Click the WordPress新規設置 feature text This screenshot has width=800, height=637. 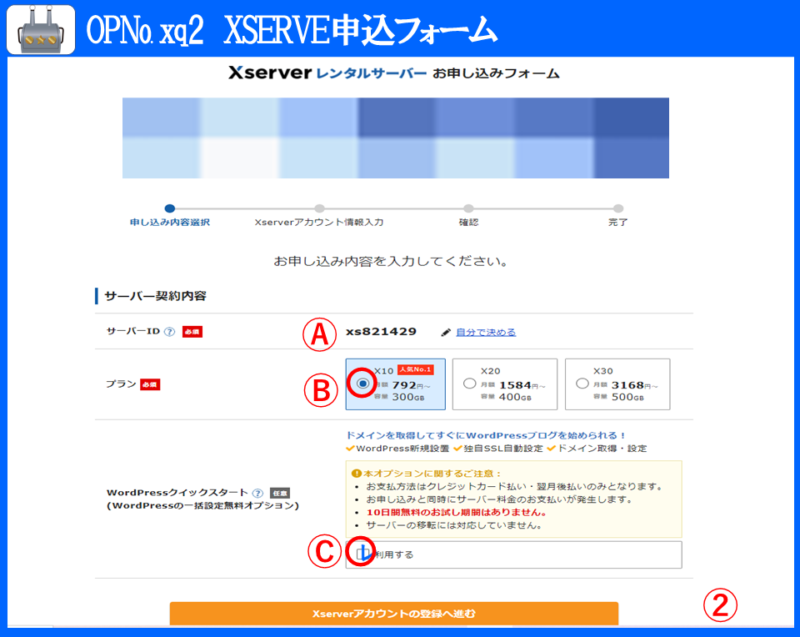tap(403, 448)
